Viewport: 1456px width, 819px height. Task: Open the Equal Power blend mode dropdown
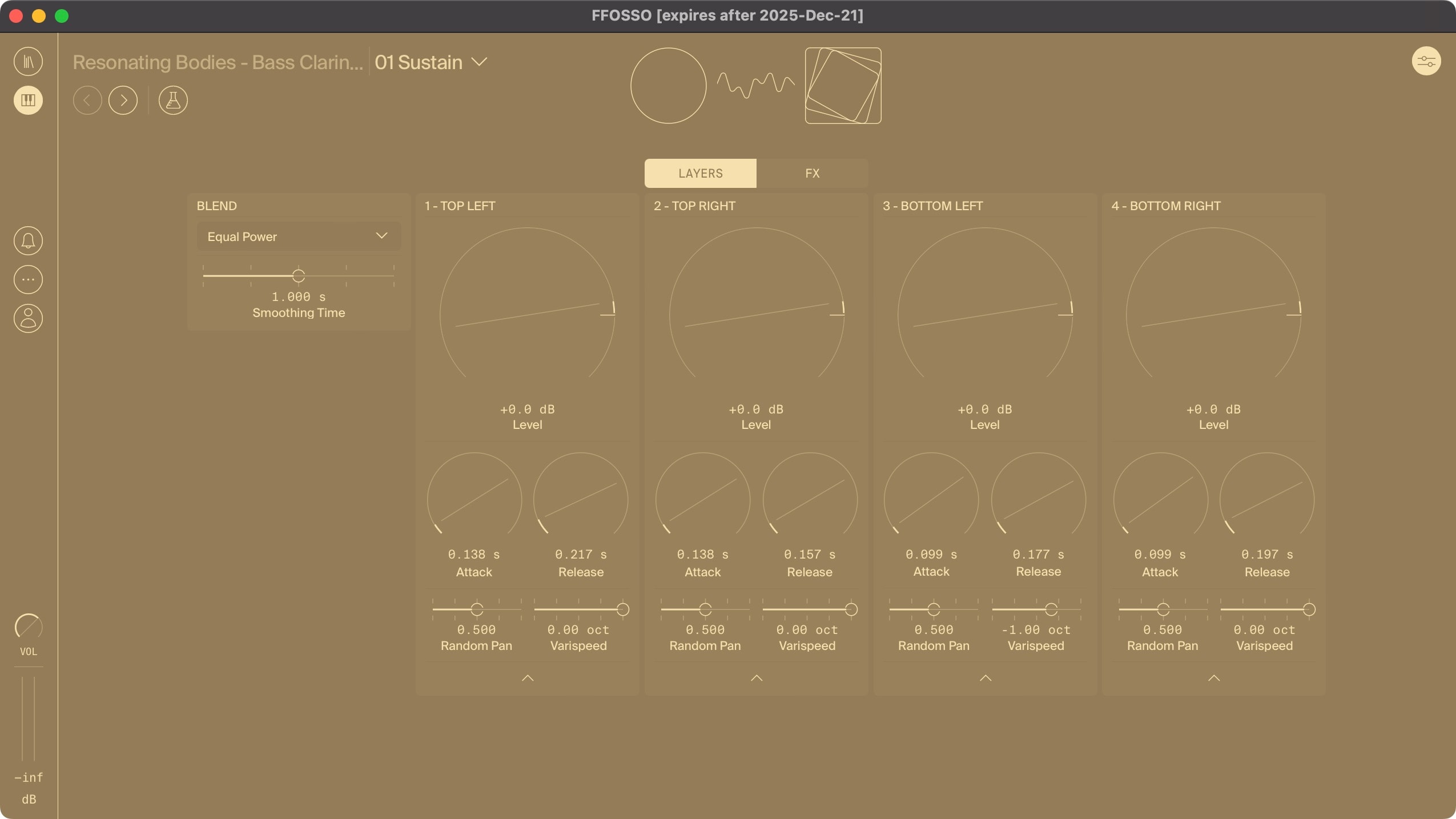(298, 235)
